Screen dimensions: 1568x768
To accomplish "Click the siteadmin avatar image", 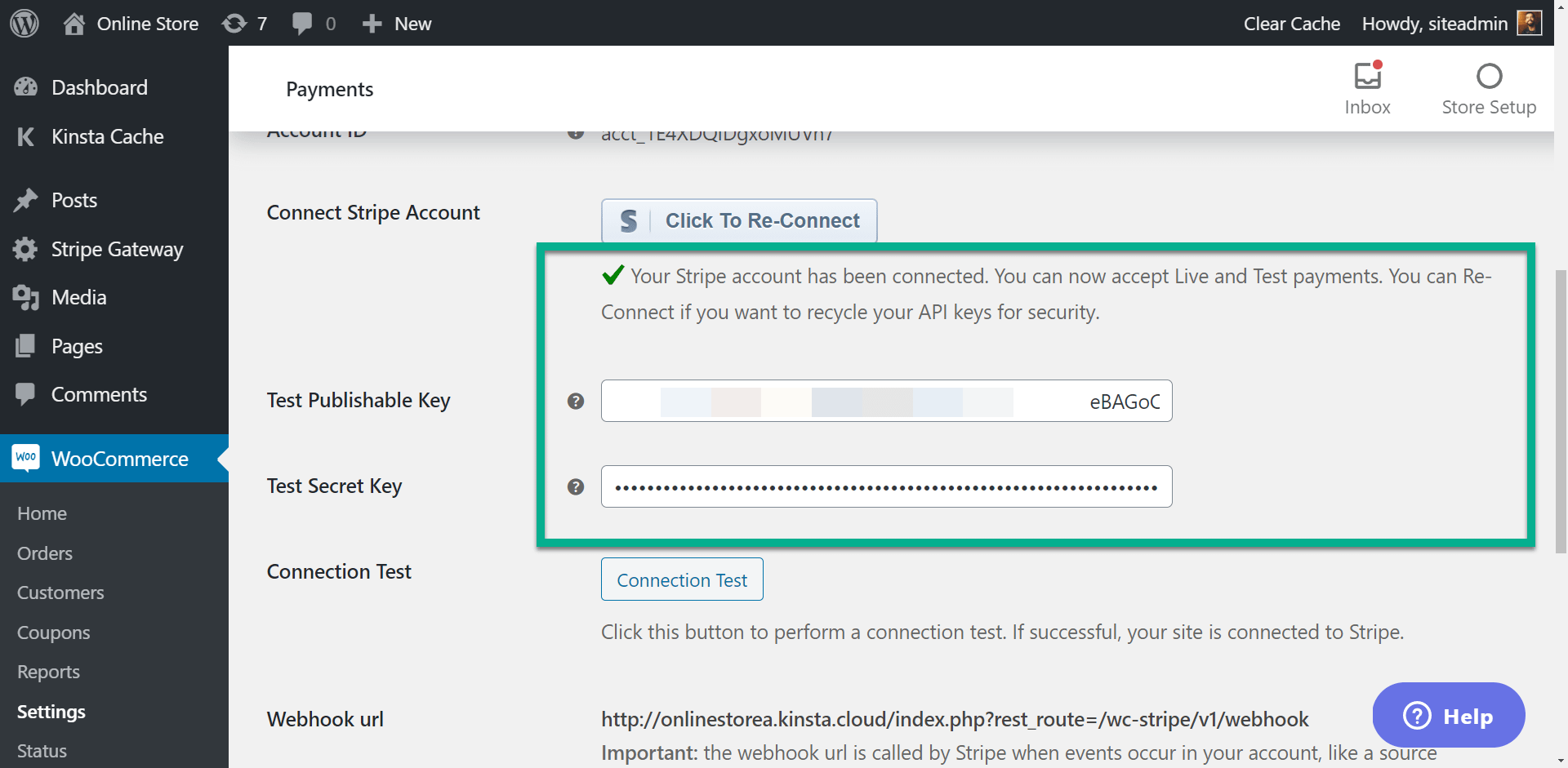I will (x=1530, y=23).
